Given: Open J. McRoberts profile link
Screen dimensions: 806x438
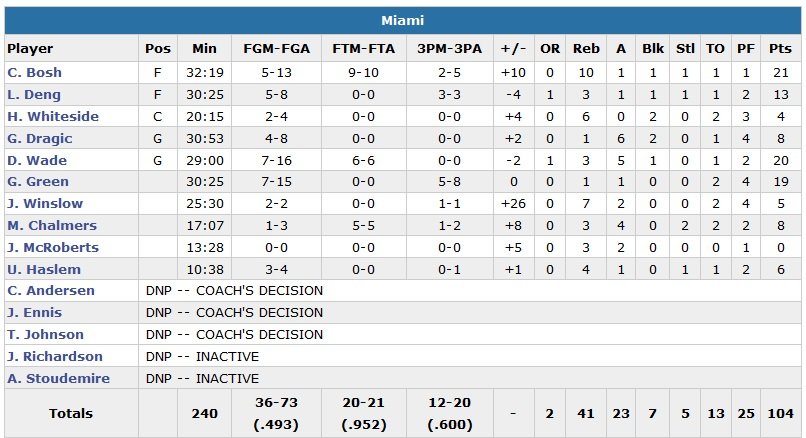Looking at the screenshot, I should click(54, 248).
